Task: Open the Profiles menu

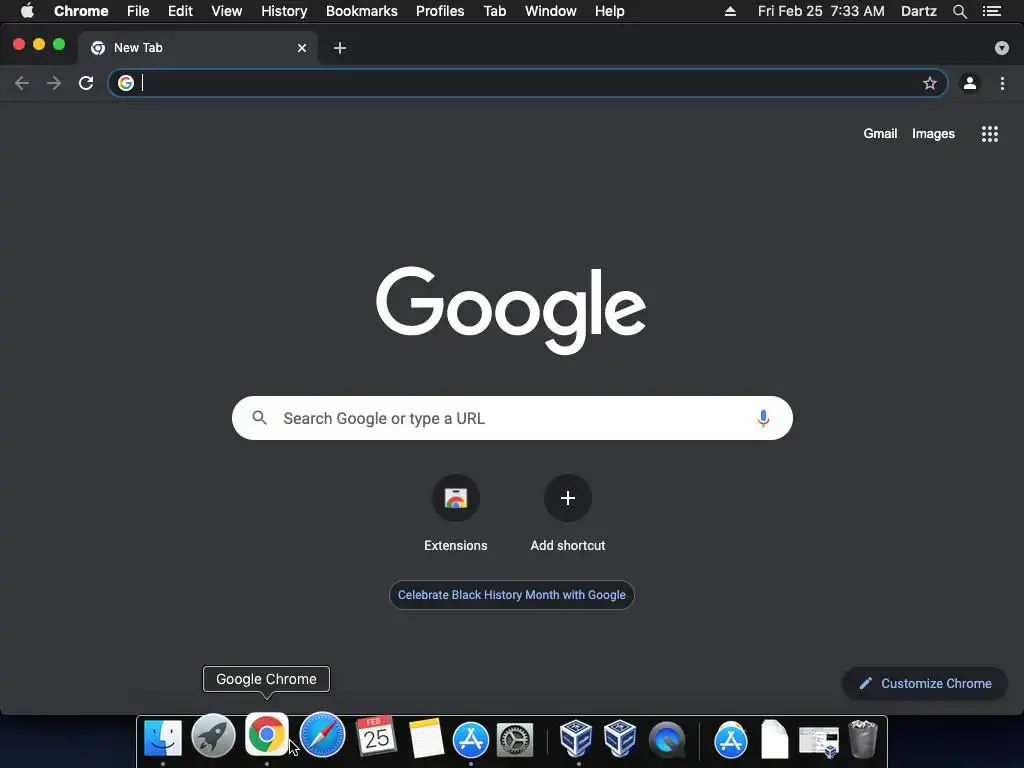Action: coord(440,11)
